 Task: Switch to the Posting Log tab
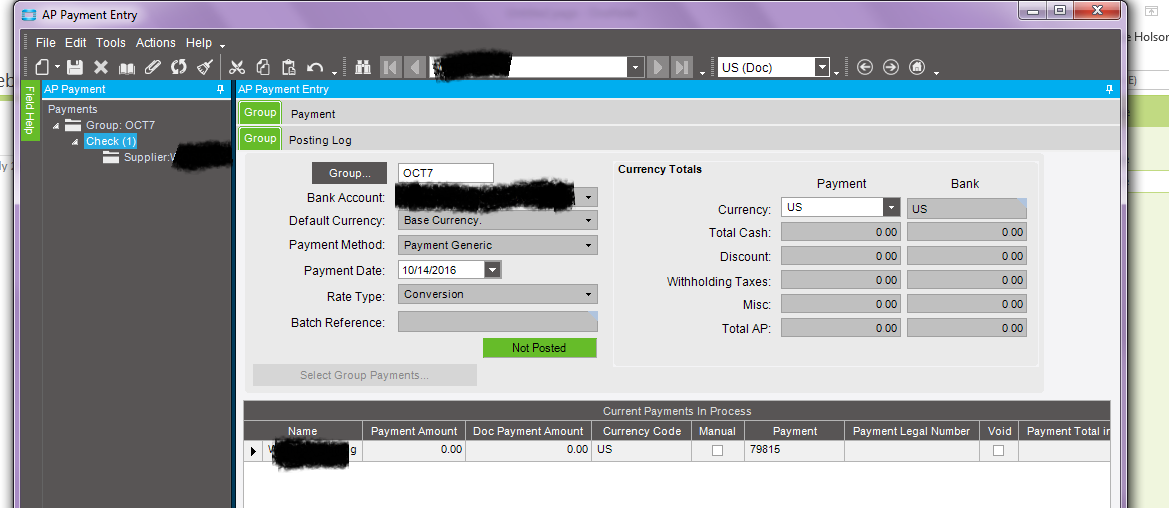[321, 139]
